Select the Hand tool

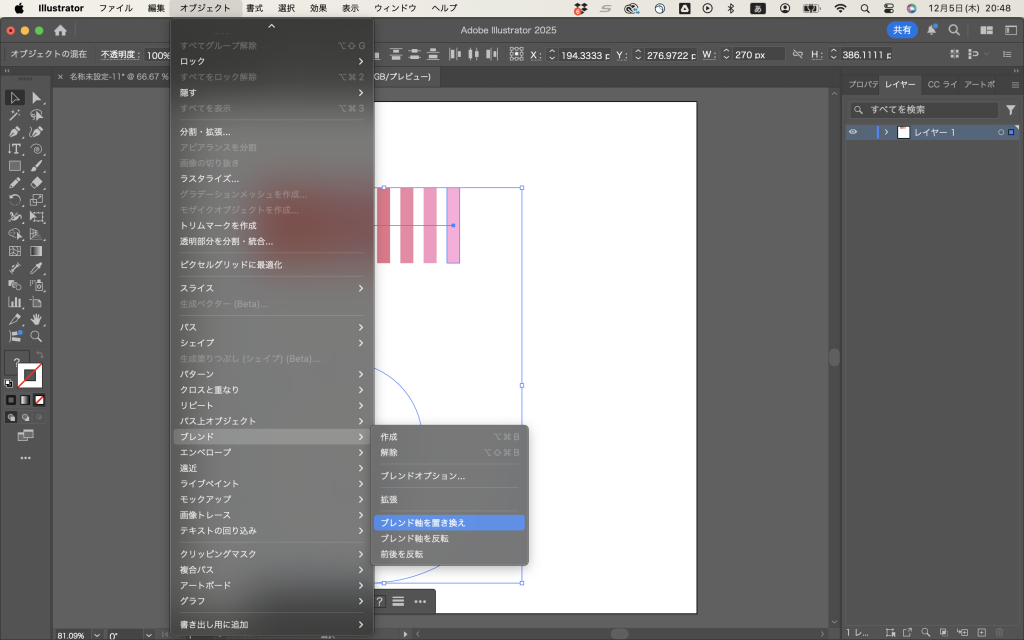37,320
